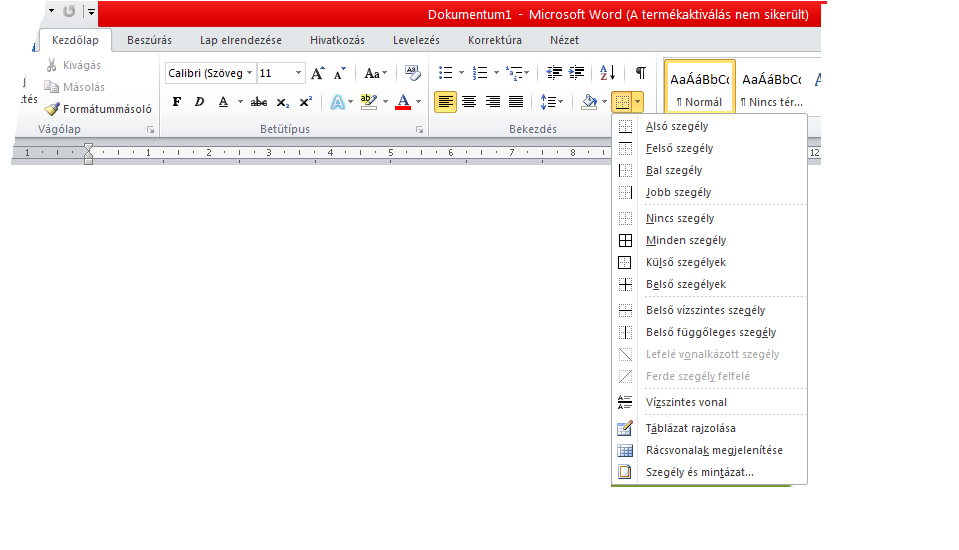Image resolution: width=959 pixels, height=550 pixels.
Task: Select Nincs szegély menu item
Action: point(709,218)
